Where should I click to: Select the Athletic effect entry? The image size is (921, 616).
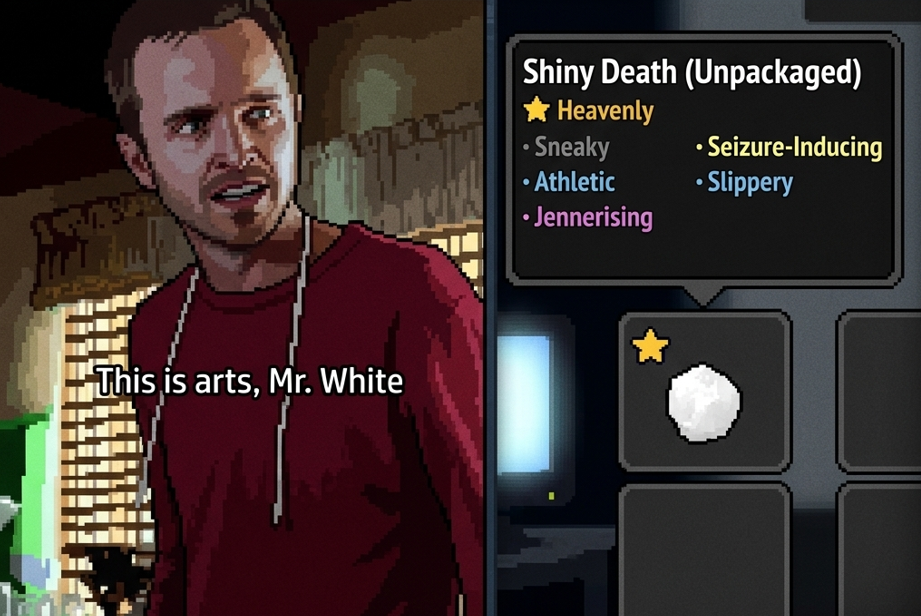(x=569, y=182)
